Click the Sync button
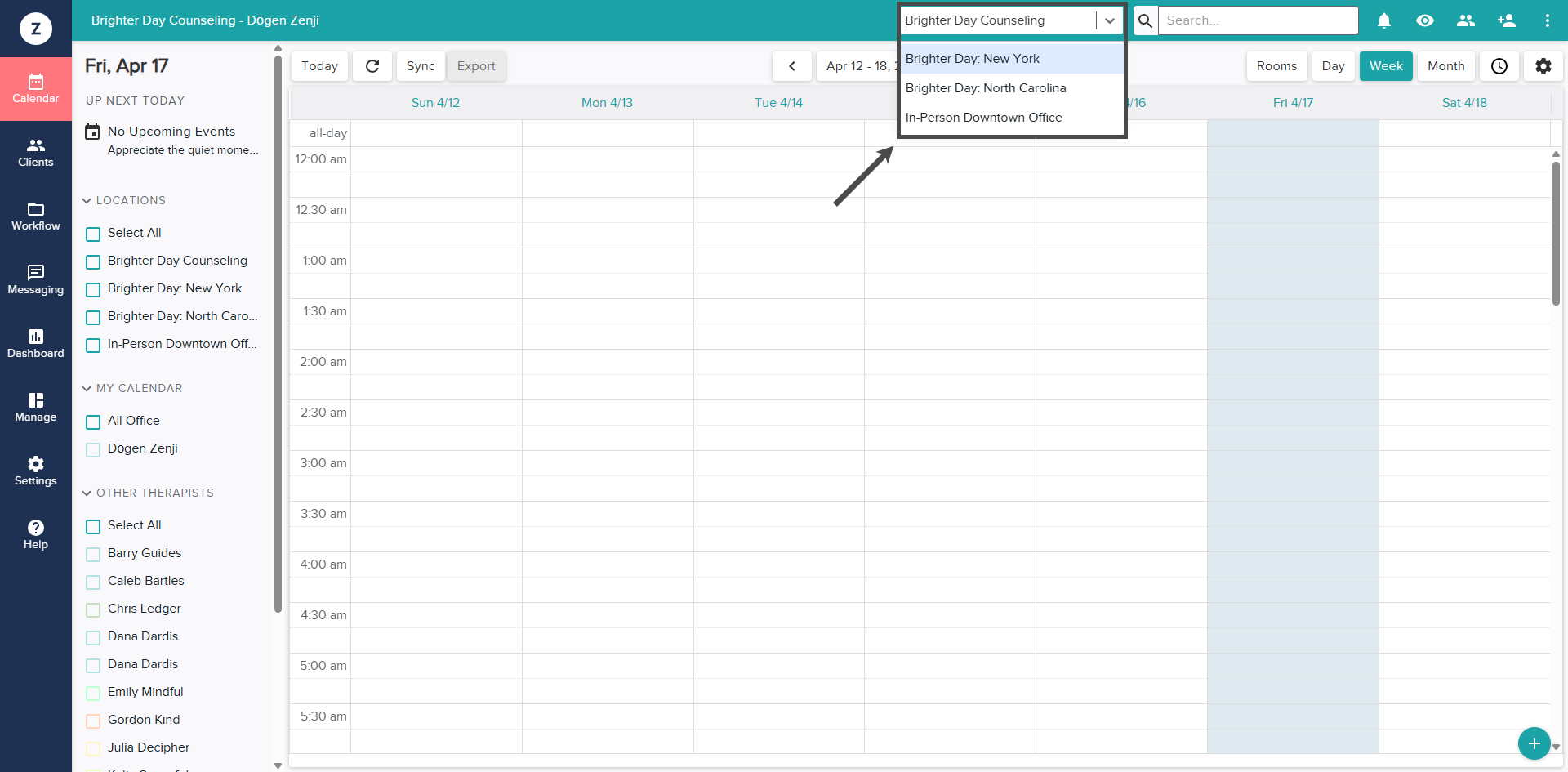This screenshot has height=772, width=1568. 421,66
